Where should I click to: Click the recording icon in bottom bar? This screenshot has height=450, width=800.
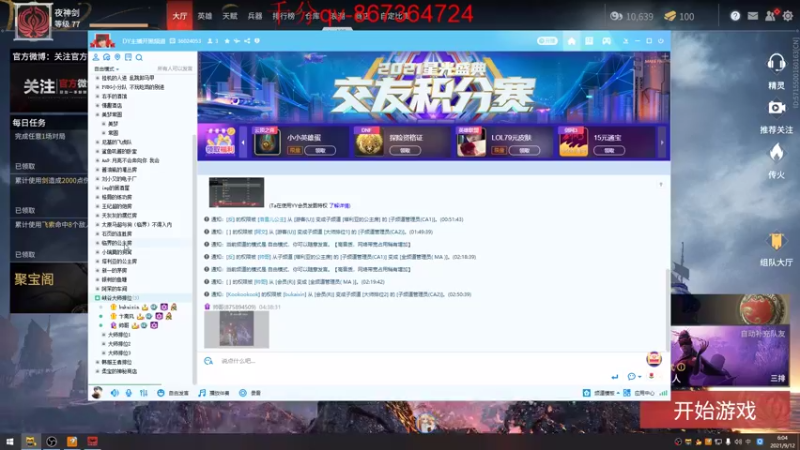point(243,393)
